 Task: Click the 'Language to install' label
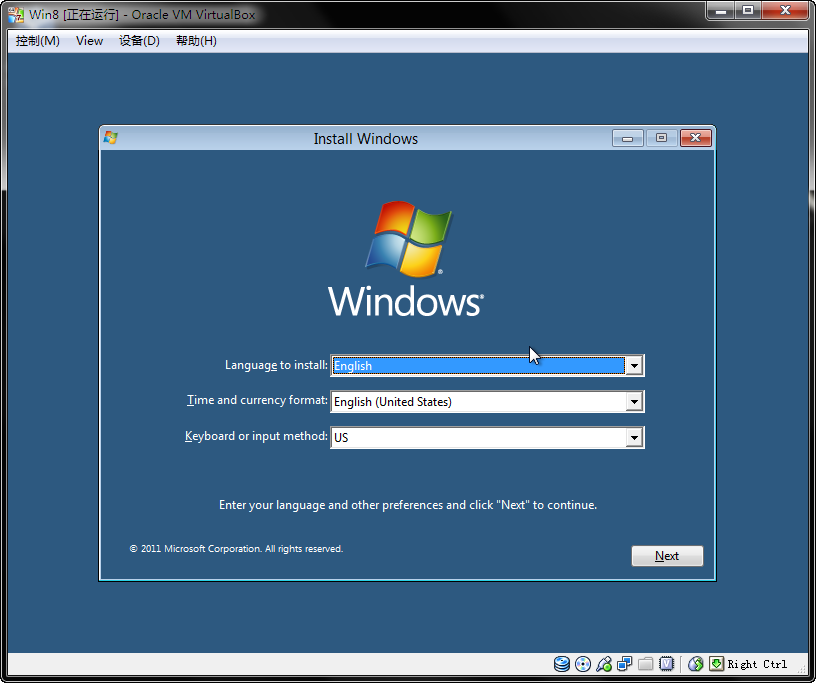click(x=276, y=365)
